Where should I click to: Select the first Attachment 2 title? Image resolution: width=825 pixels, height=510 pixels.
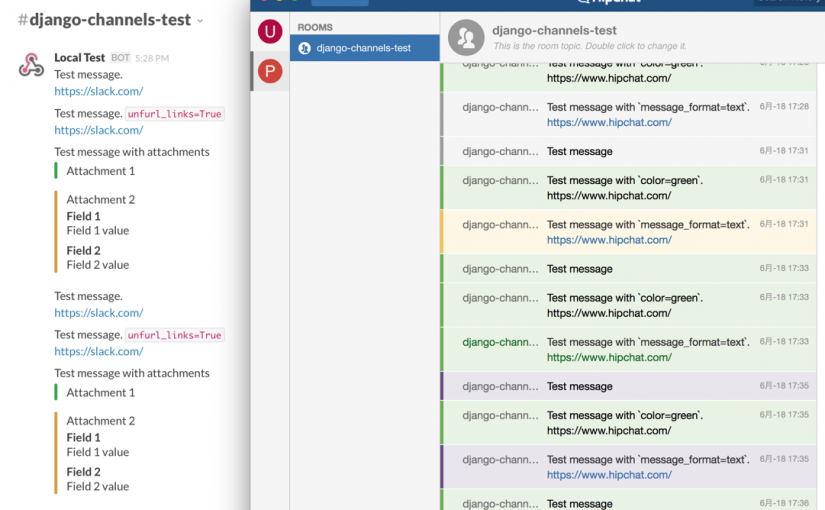click(x=100, y=199)
